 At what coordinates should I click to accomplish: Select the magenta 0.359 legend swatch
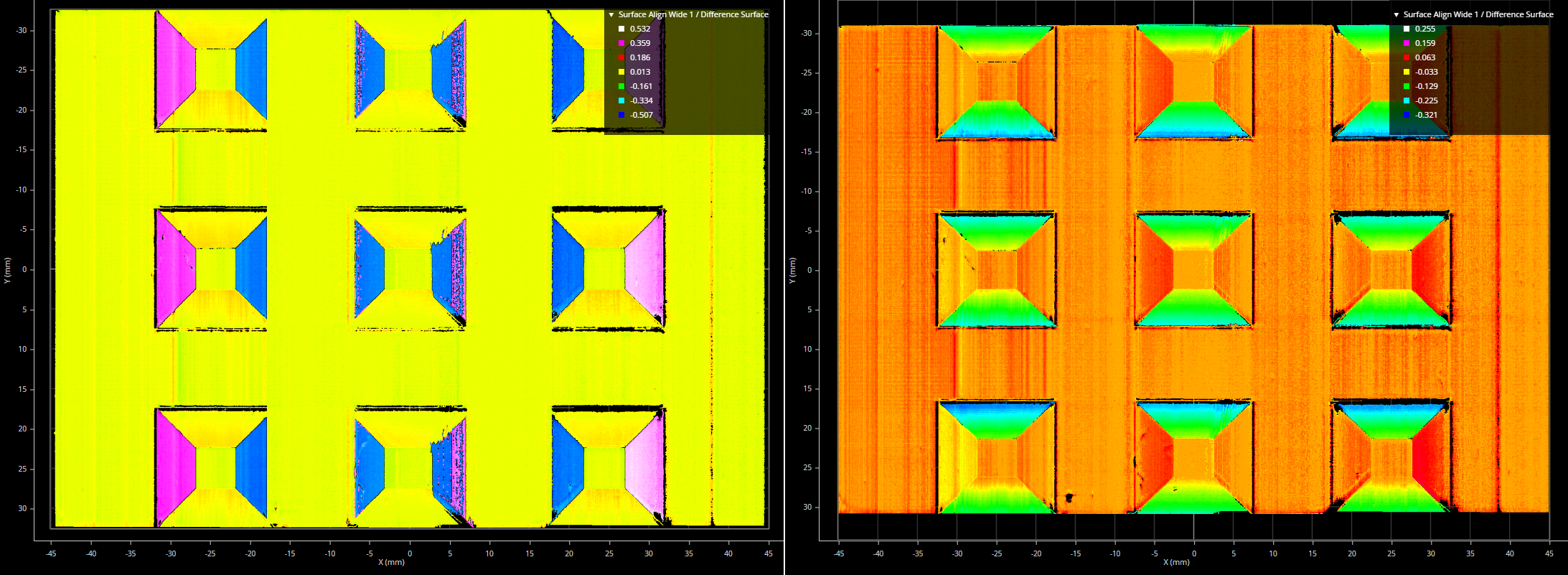621,43
